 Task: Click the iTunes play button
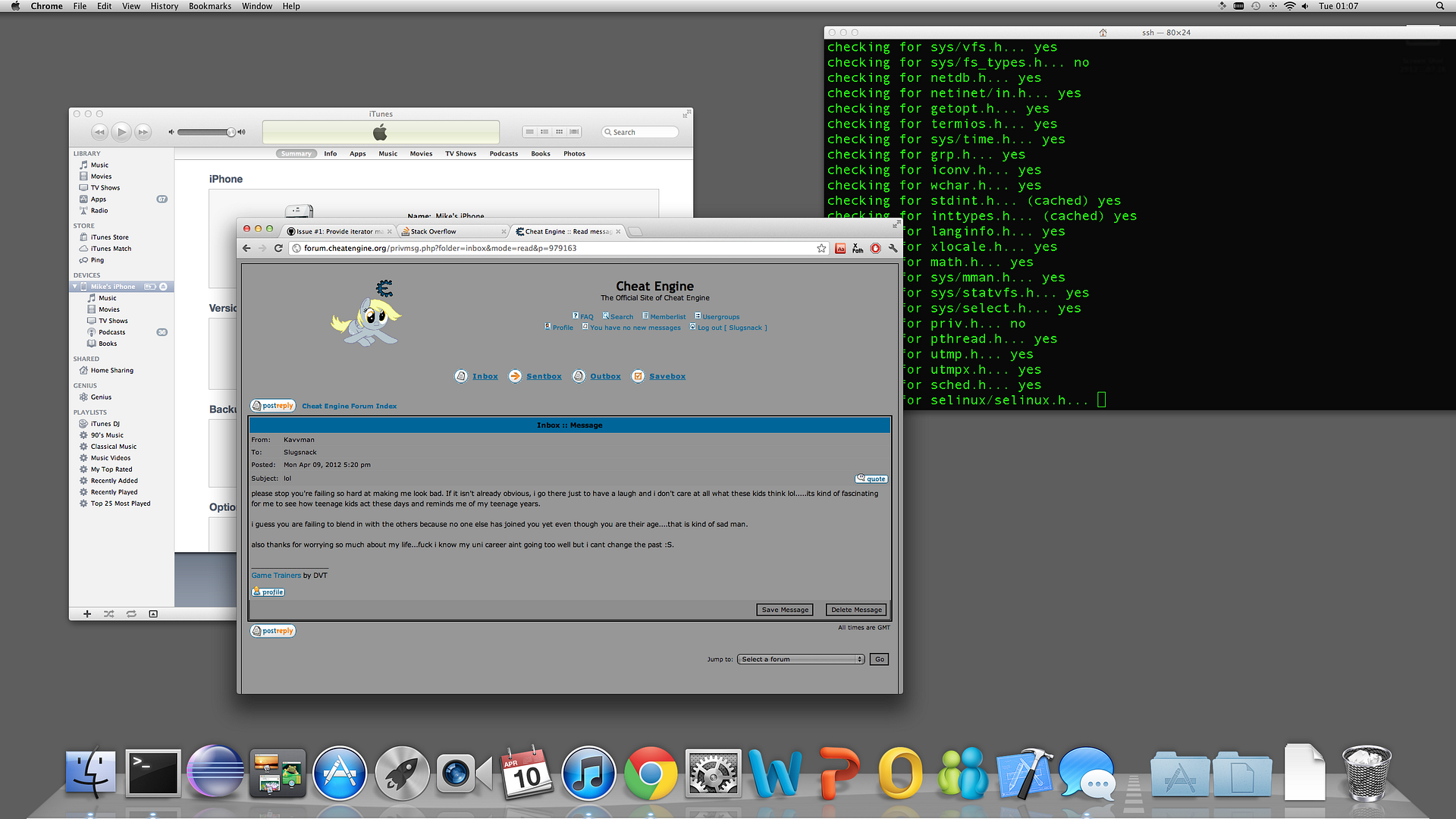coord(121,132)
